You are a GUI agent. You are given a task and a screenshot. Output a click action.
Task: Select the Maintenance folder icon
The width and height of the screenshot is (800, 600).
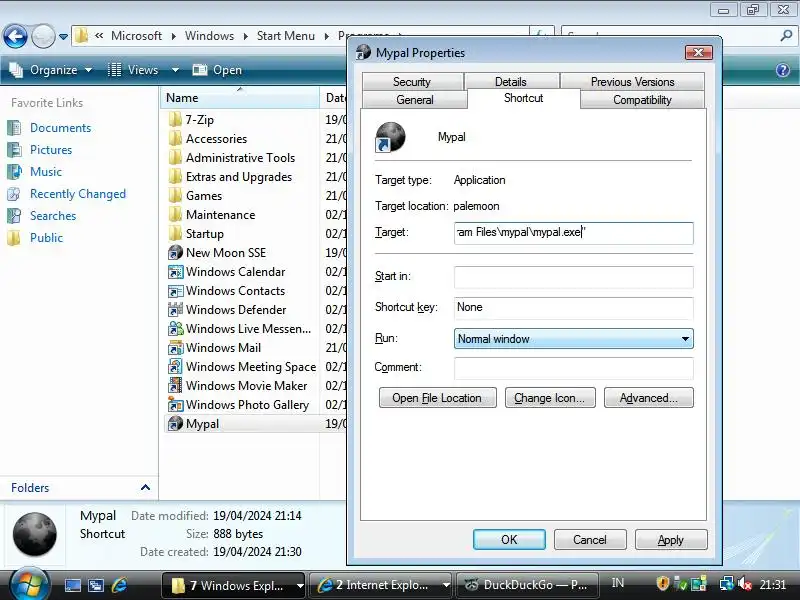tap(175, 215)
